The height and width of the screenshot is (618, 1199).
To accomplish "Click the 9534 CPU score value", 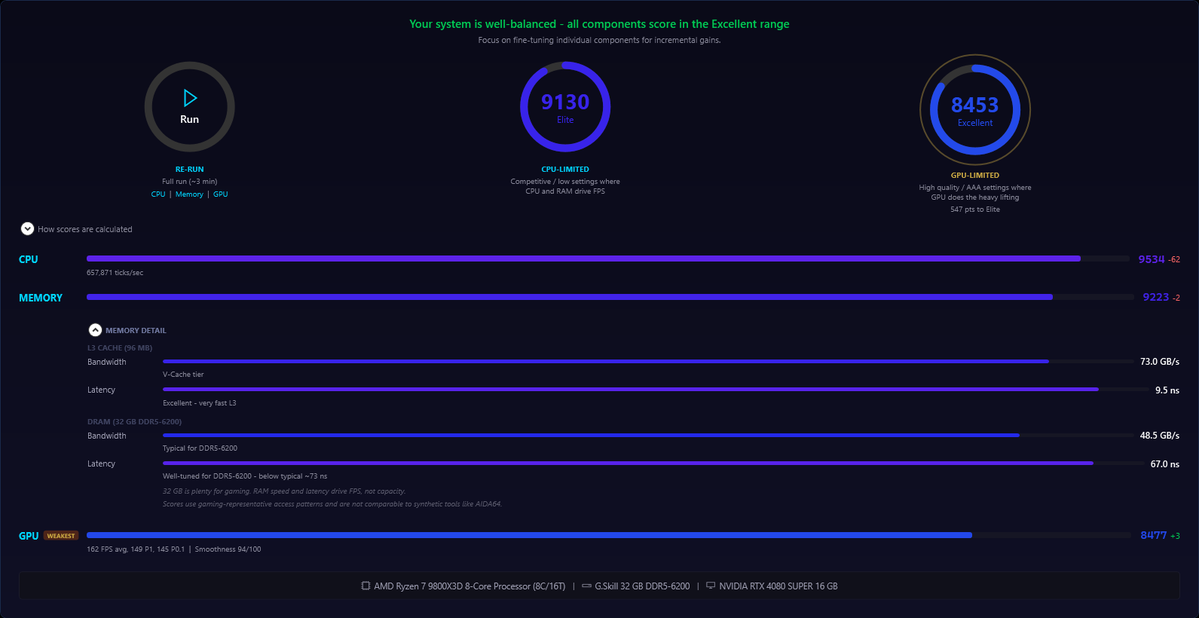I will pyautogui.click(x=1150, y=258).
